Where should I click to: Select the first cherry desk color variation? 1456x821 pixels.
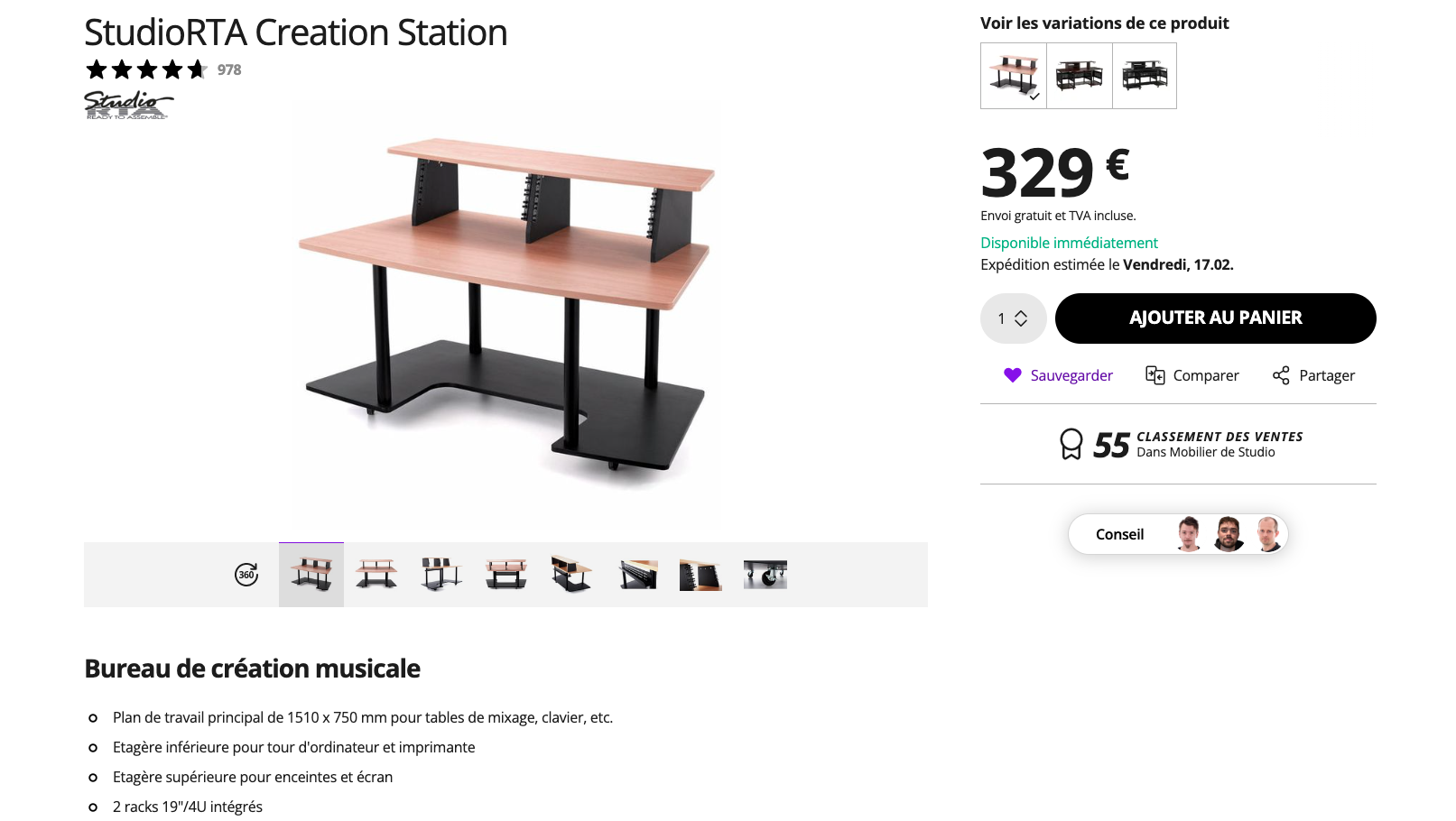[x=1014, y=76]
